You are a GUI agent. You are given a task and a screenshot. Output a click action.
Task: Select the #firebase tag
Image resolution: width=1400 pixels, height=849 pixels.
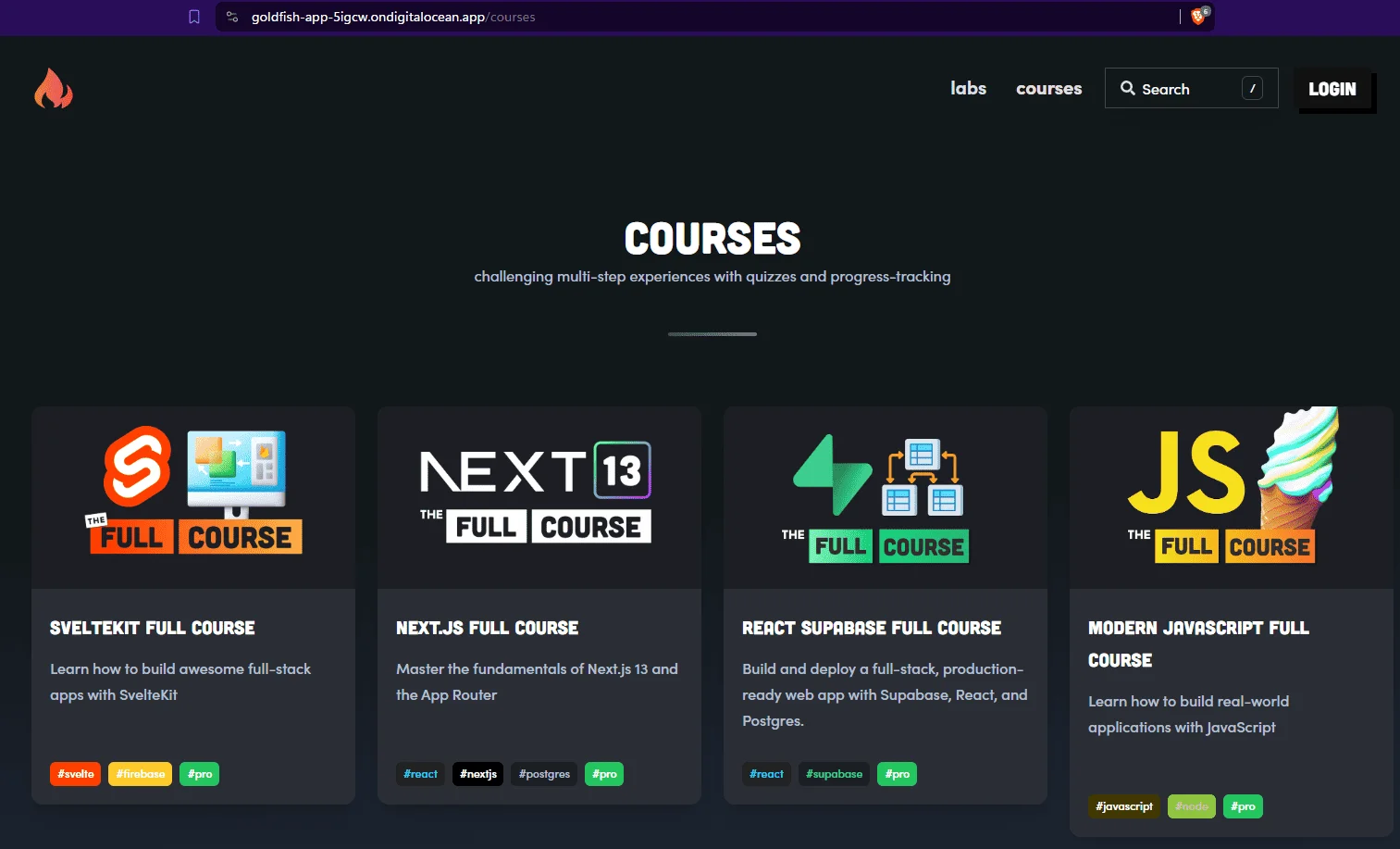(x=141, y=774)
